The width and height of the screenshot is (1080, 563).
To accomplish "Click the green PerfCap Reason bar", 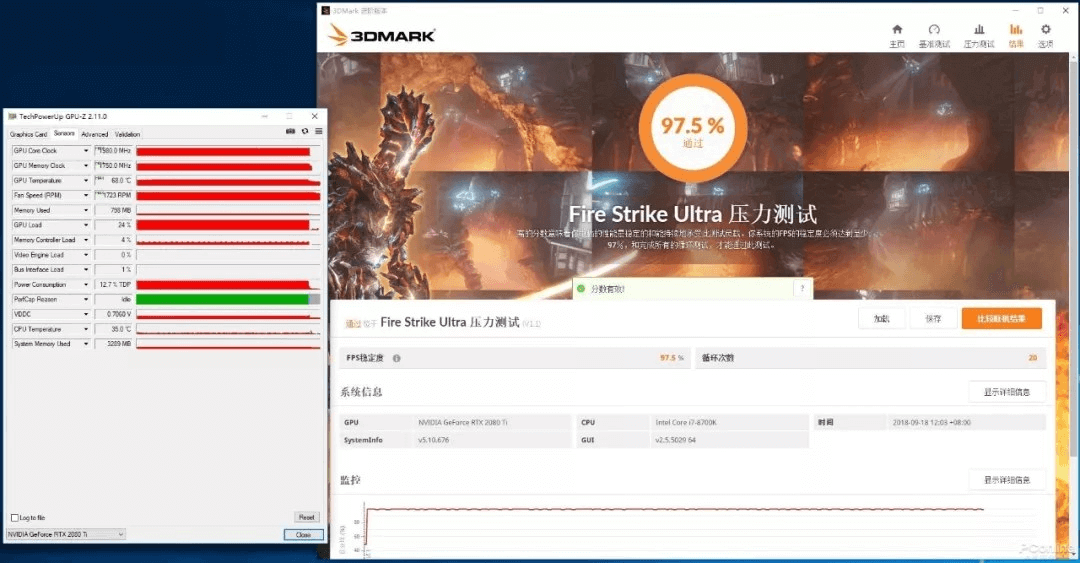I will tap(222, 299).
